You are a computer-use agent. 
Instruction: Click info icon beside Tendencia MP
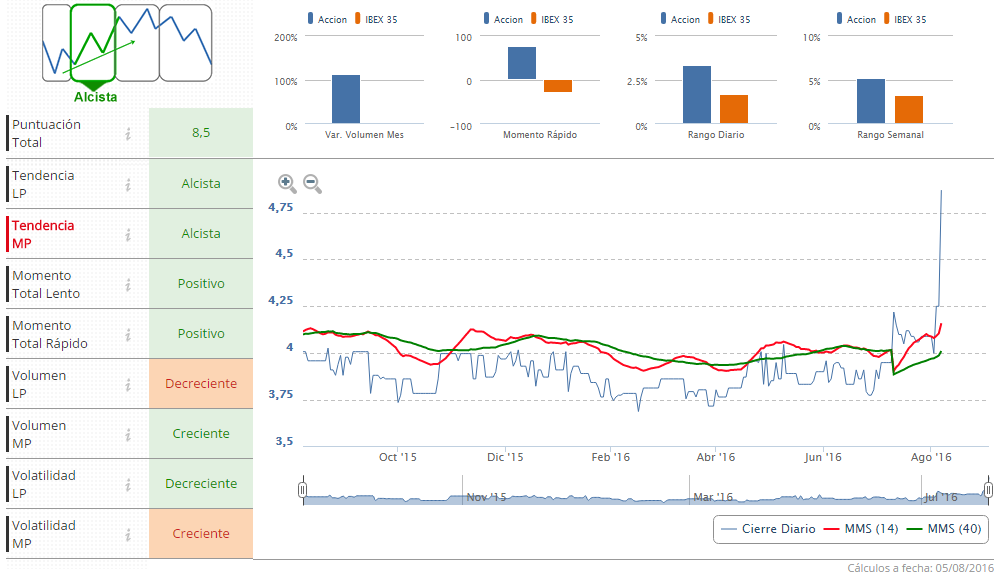tap(128, 234)
